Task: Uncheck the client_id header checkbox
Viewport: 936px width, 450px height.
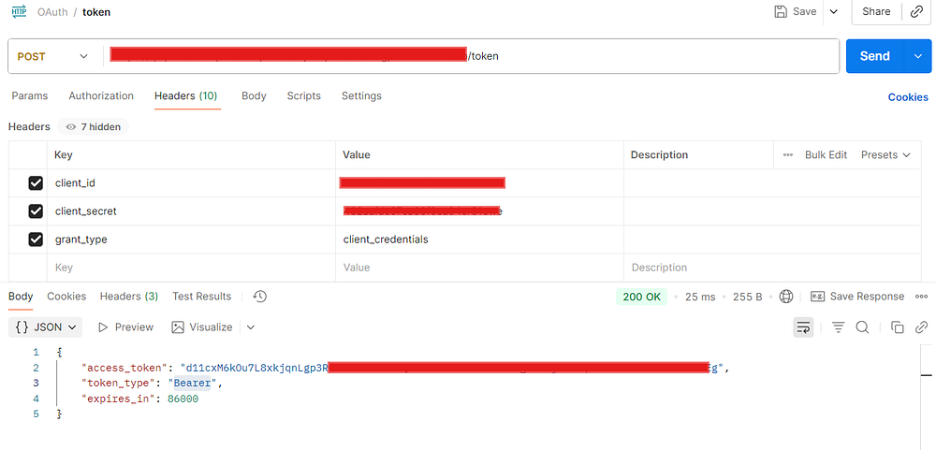Action: tap(36, 183)
